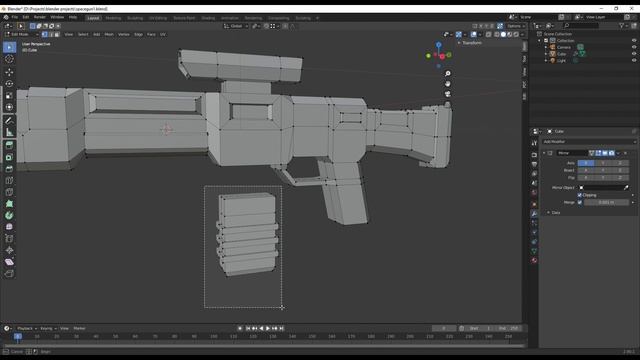Screen dimensions: 640x360
Task: Click the timeline current frame marker
Action: (18, 337)
